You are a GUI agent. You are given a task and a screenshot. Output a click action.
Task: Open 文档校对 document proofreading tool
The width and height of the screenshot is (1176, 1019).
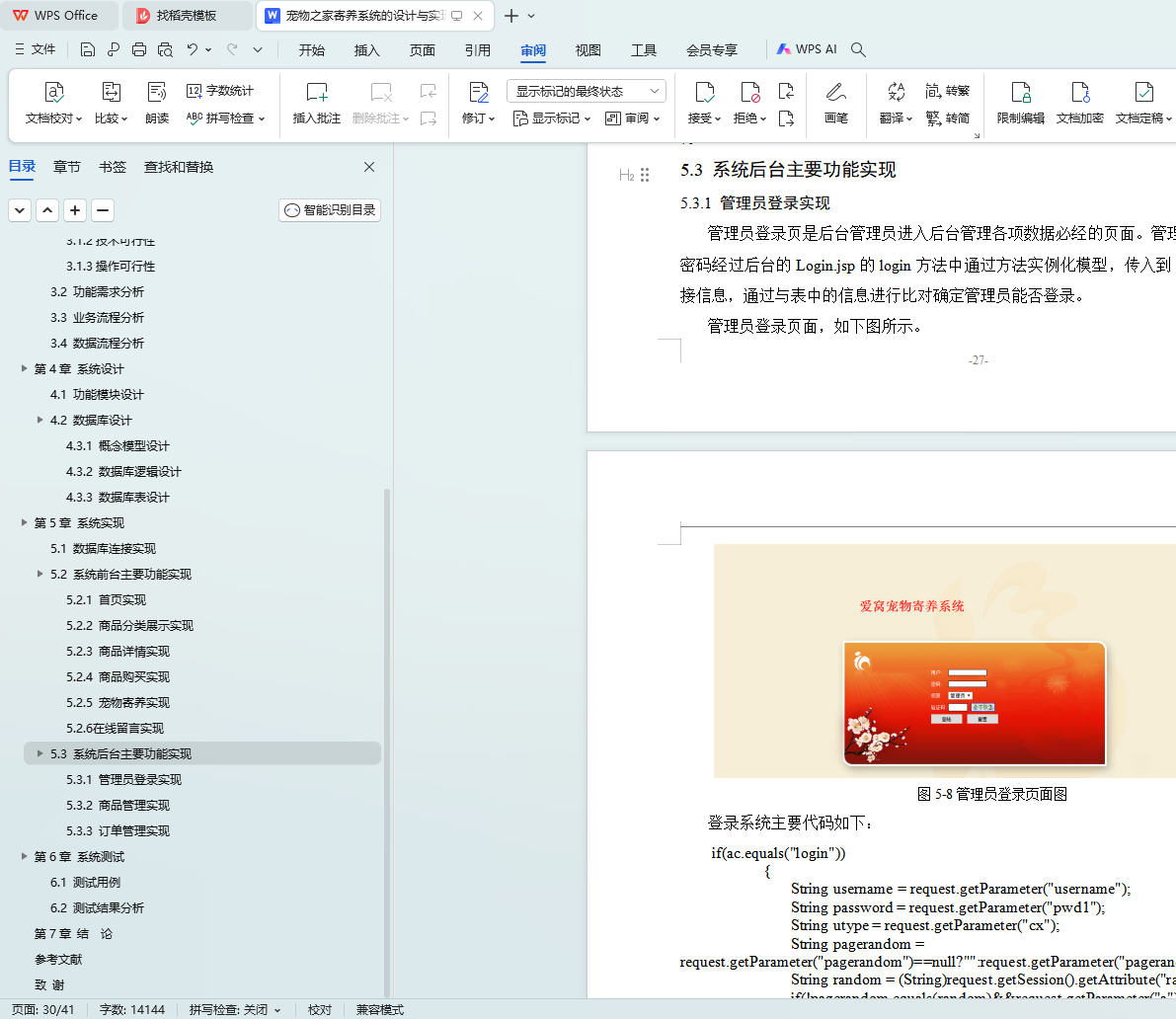point(54,103)
